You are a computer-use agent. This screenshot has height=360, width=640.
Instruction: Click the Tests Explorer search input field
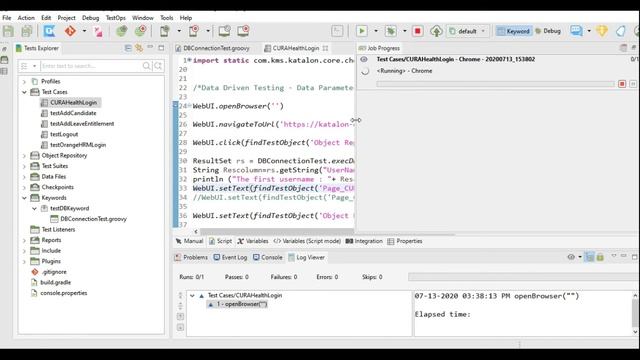pos(91,66)
